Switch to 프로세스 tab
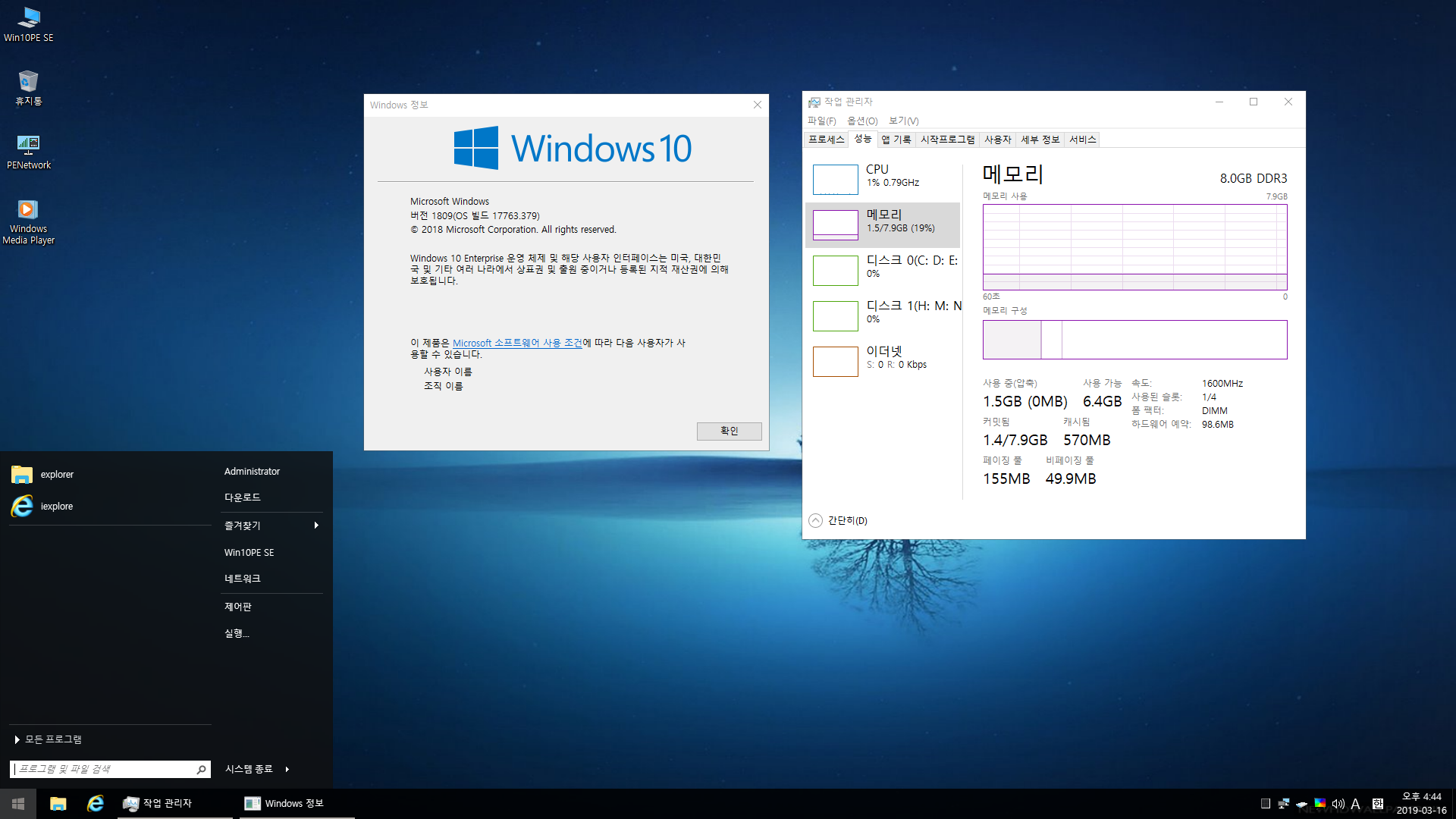 click(x=826, y=140)
